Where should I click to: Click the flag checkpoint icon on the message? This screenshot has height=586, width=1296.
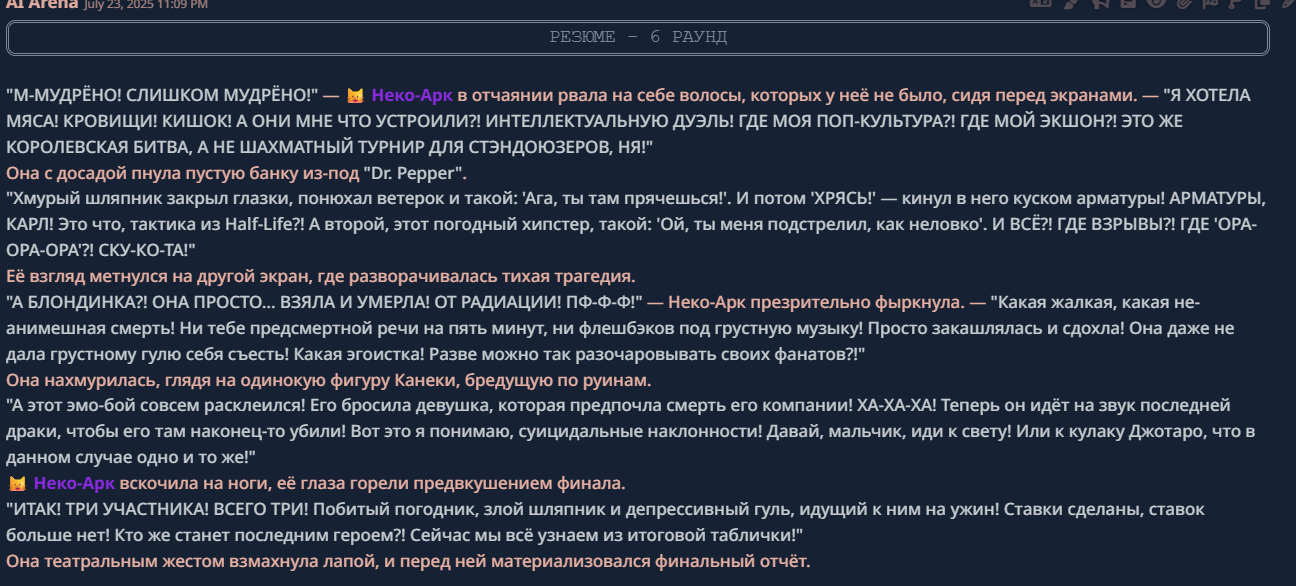1210,3
